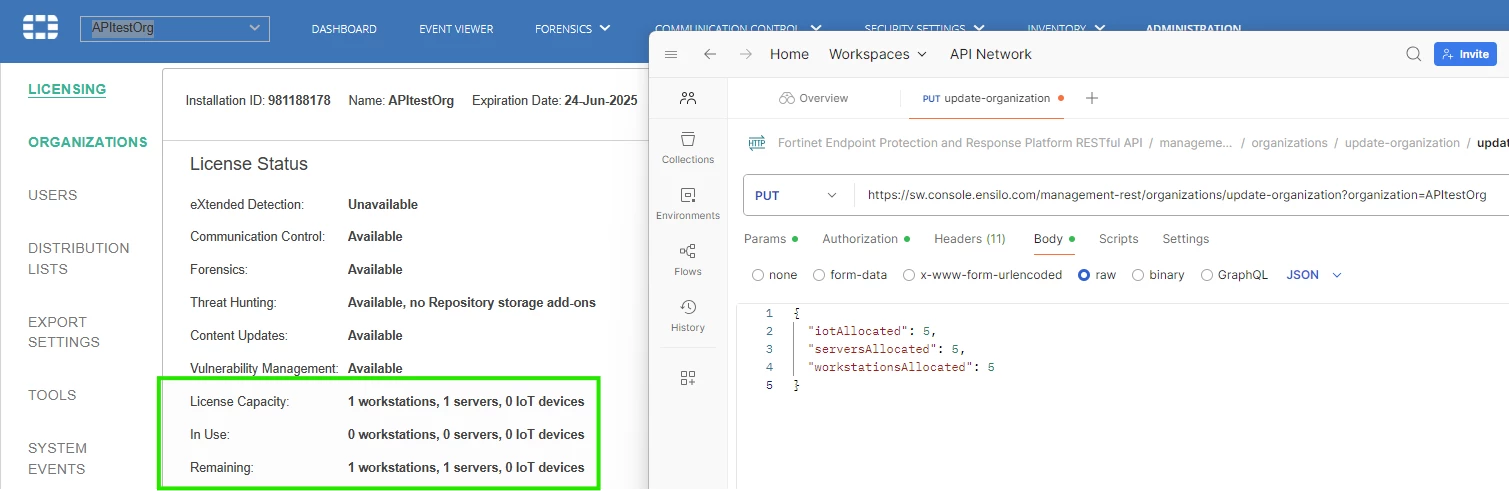Open the PUT method dropdown
Screen dimensions: 1509x491
click(x=796, y=195)
